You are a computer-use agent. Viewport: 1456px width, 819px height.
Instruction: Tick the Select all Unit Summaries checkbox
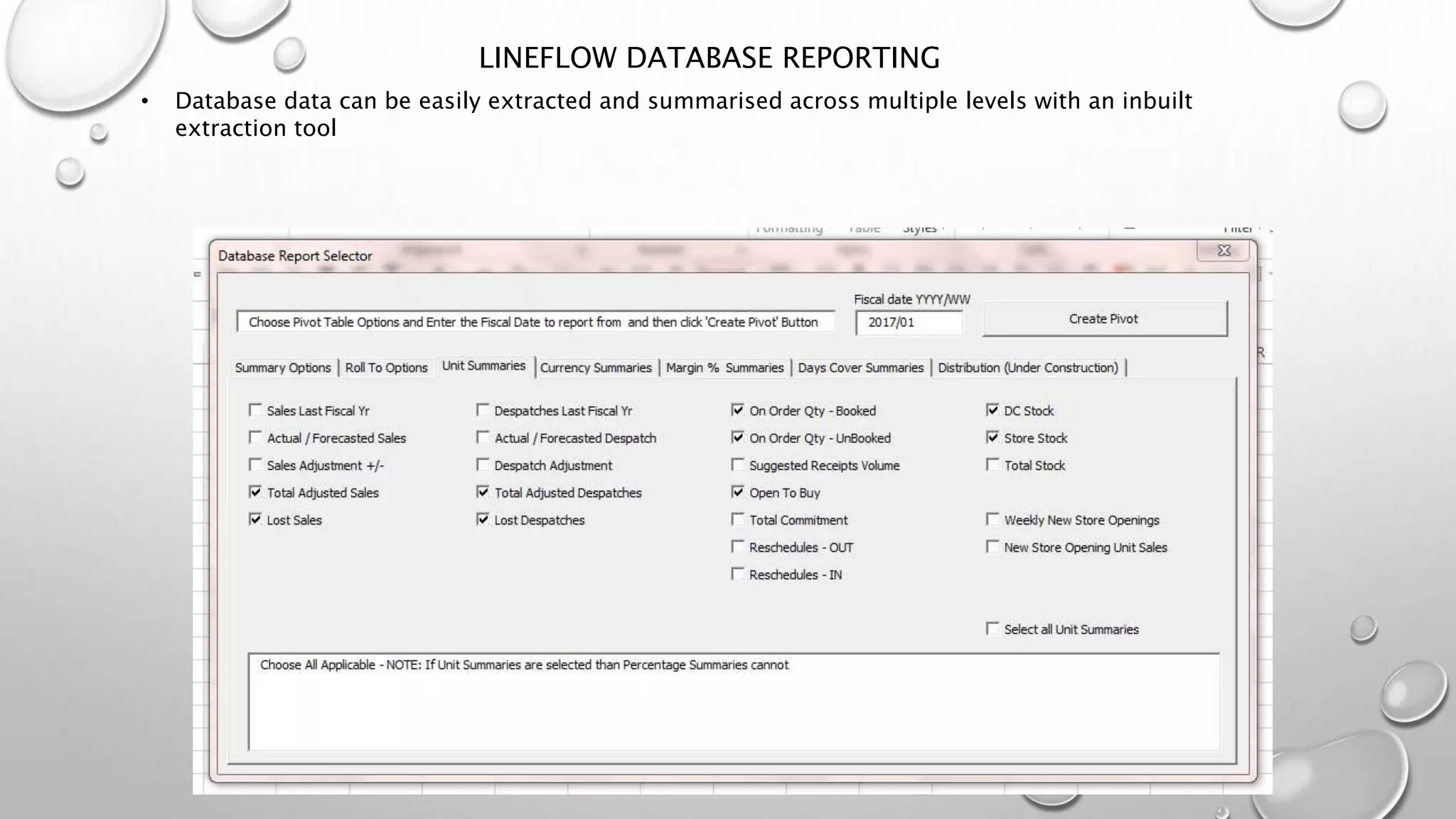992,628
